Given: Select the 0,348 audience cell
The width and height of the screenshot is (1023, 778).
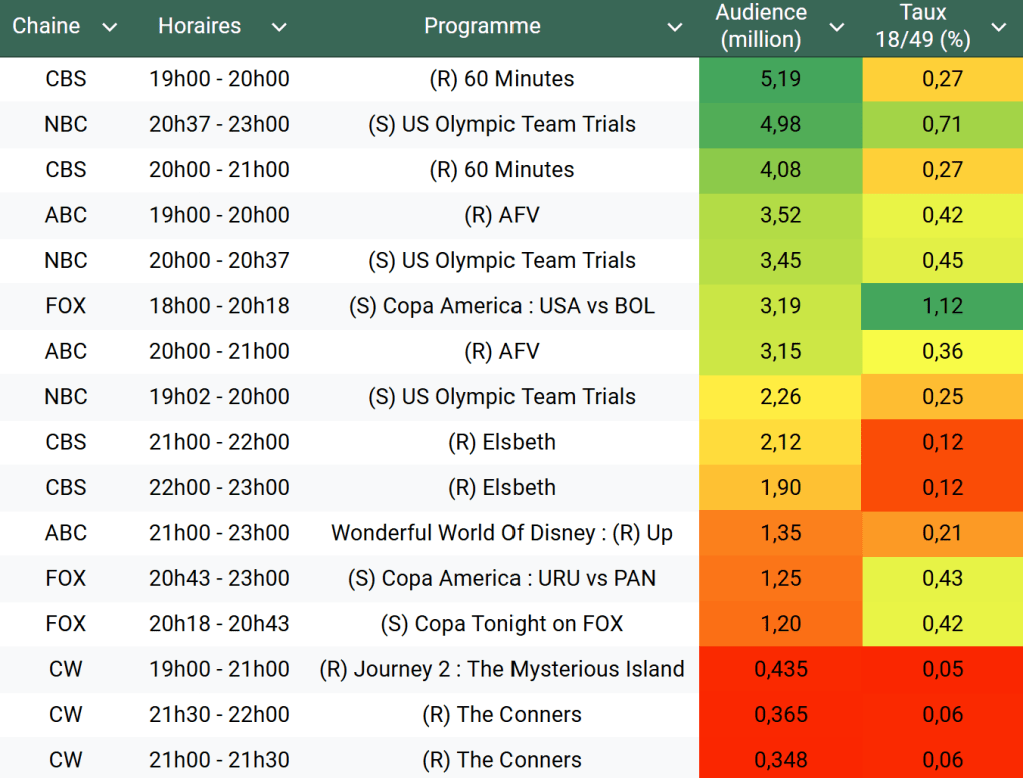Looking at the screenshot, I should 780,760.
